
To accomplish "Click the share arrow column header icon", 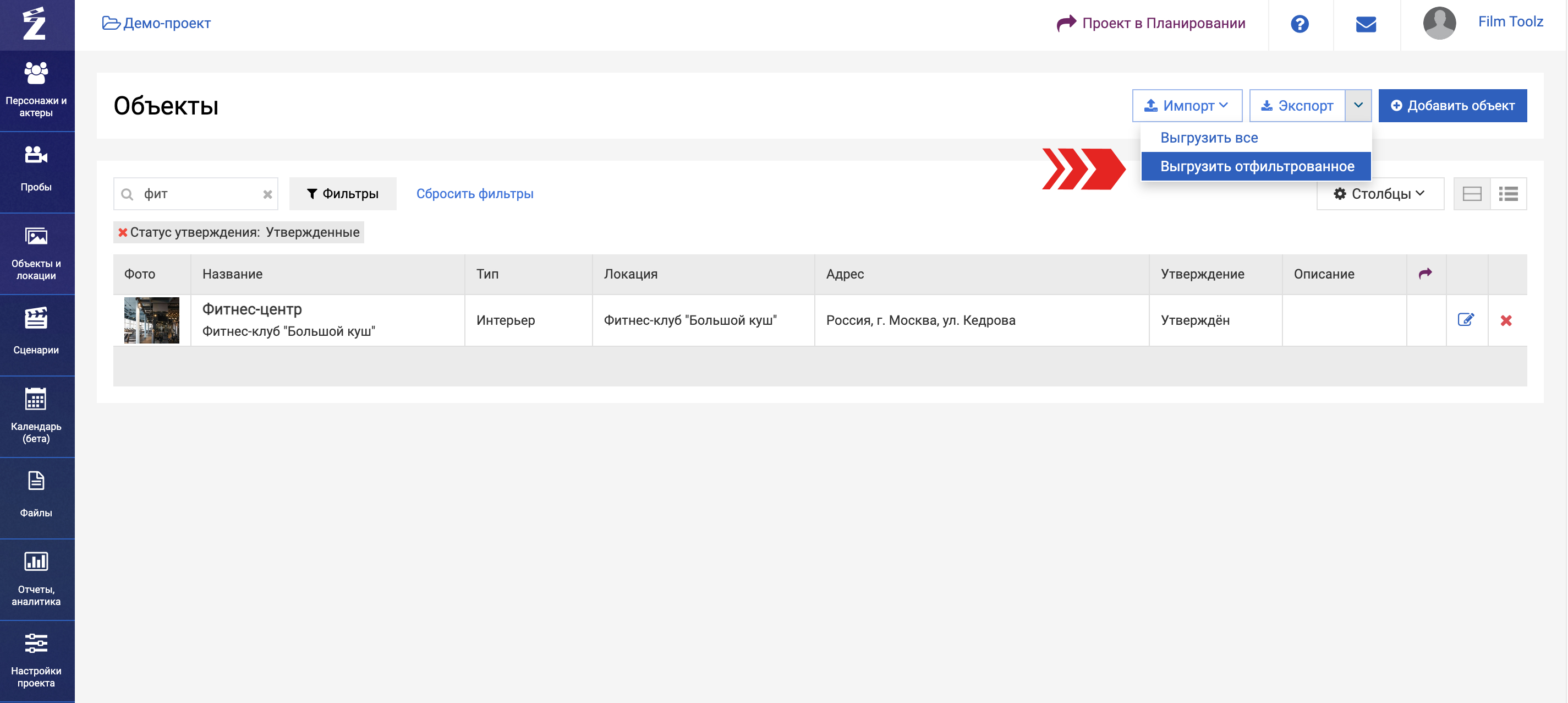I will 1425,274.
